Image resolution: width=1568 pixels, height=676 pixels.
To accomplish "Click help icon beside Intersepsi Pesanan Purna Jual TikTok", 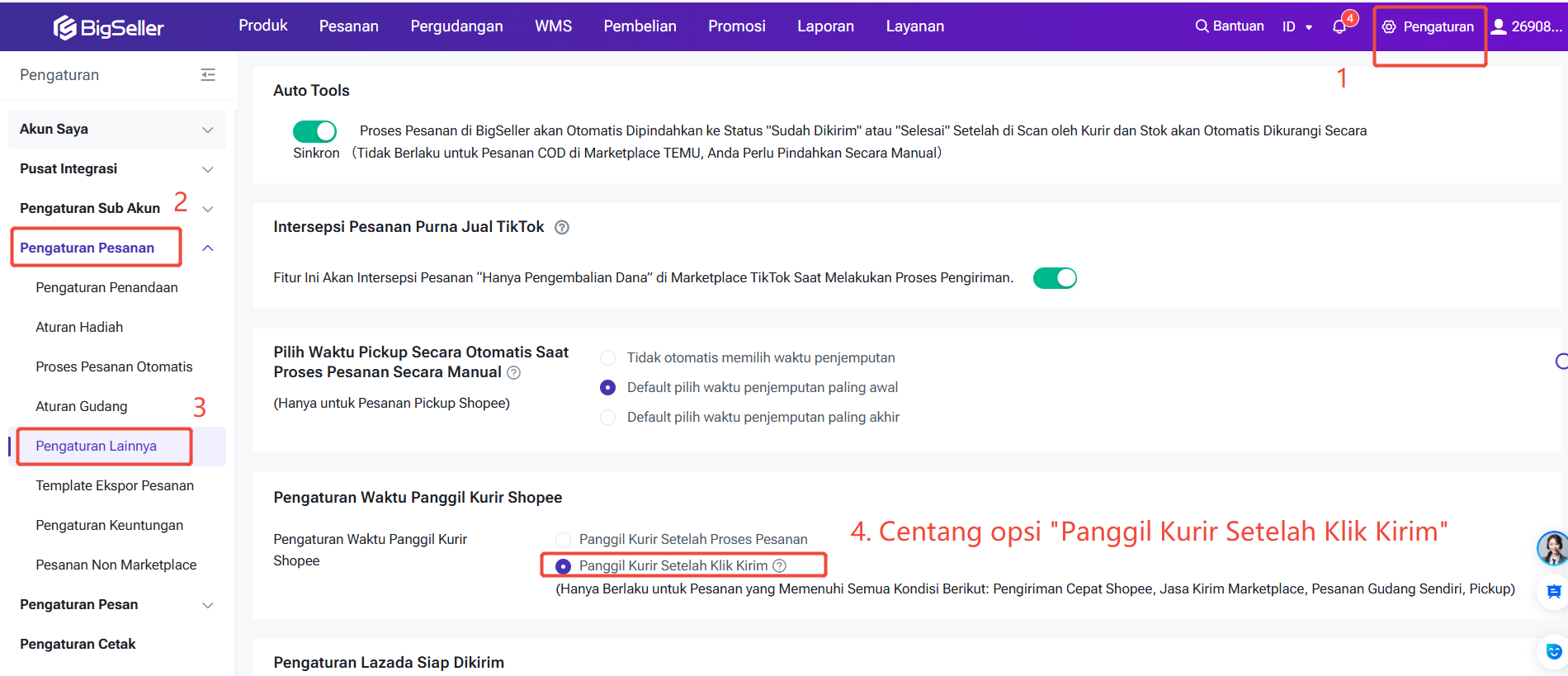I will pos(562,228).
